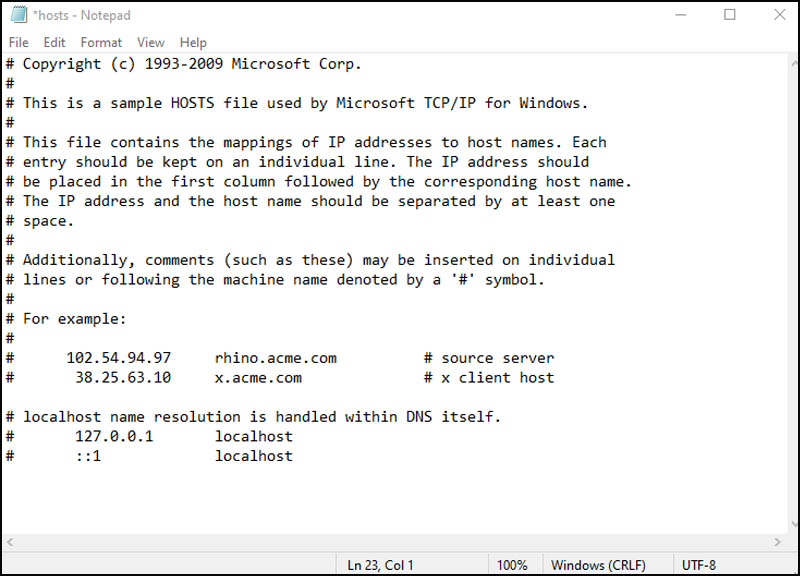The height and width of the screenshot is (576, 800).
Task: Open the Help menu
Action: pos(192,42)
